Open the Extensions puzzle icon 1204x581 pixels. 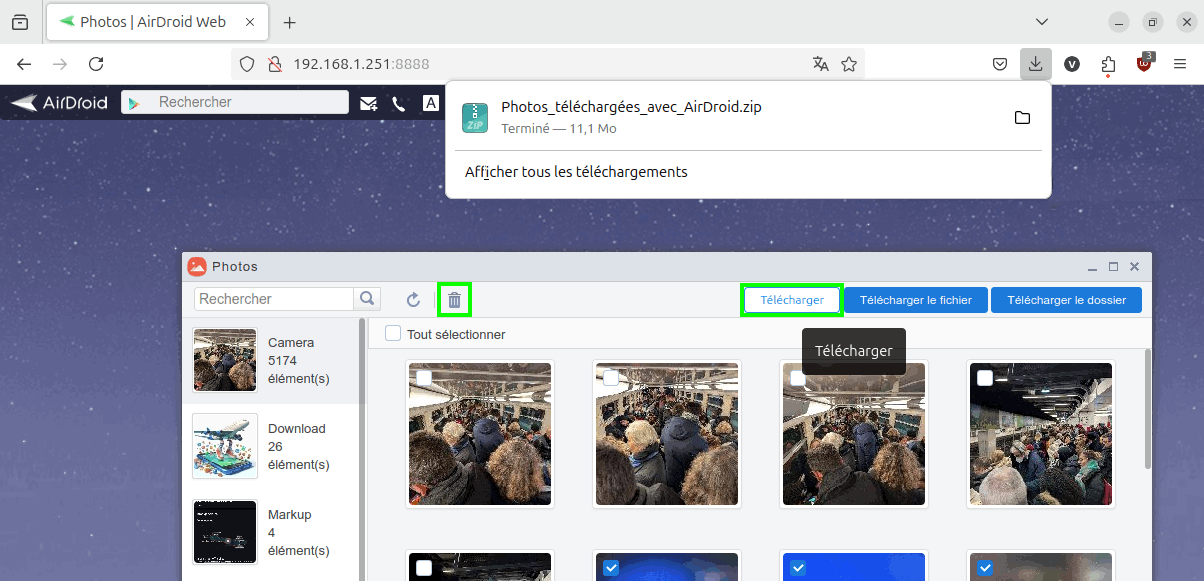1108,64
